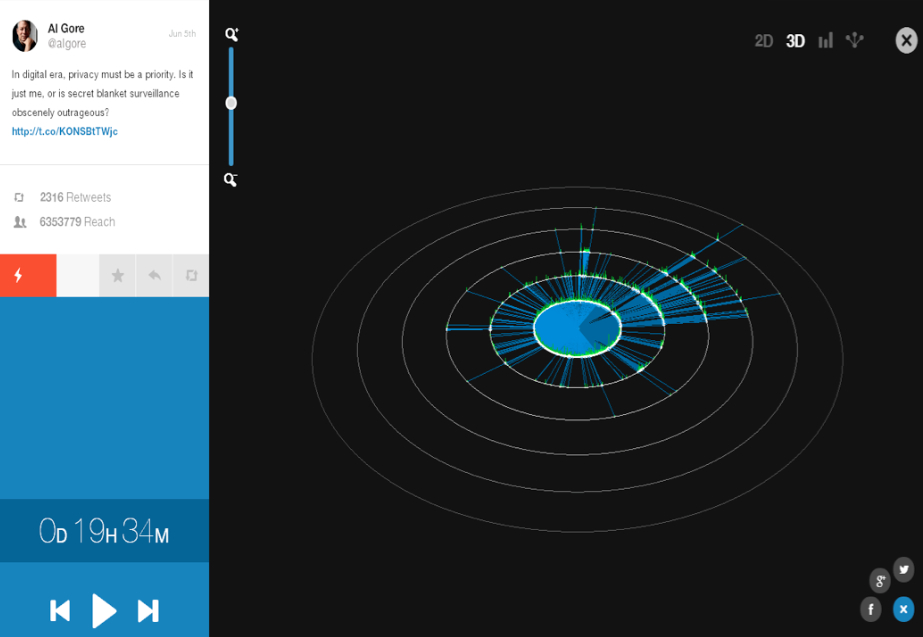
Task: Skip to previous with the back button
Action: [60, 610]
